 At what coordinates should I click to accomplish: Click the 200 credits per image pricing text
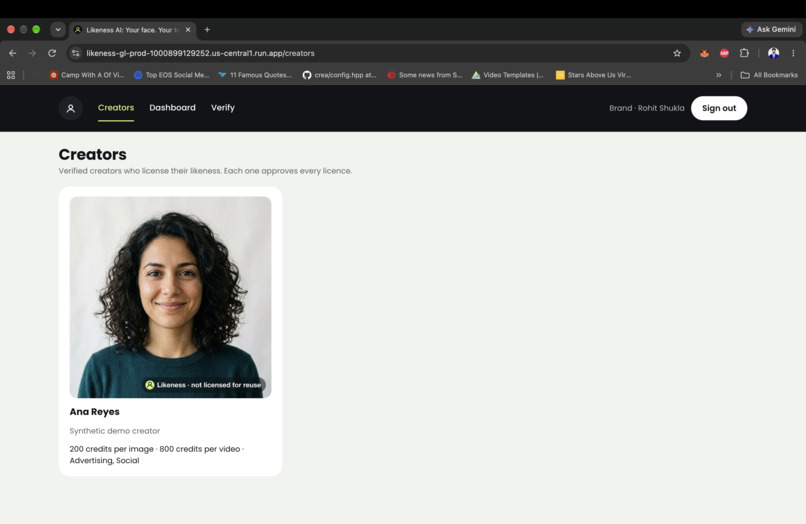112,449
